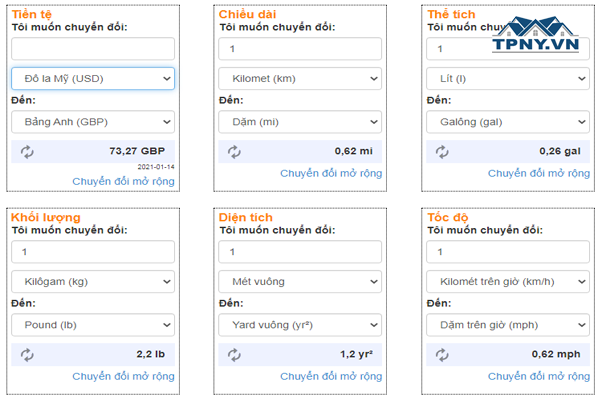This screenshot has width=600, height=400.
Task: Click the empty Tiền tệ amount input field
Action: 92,48
